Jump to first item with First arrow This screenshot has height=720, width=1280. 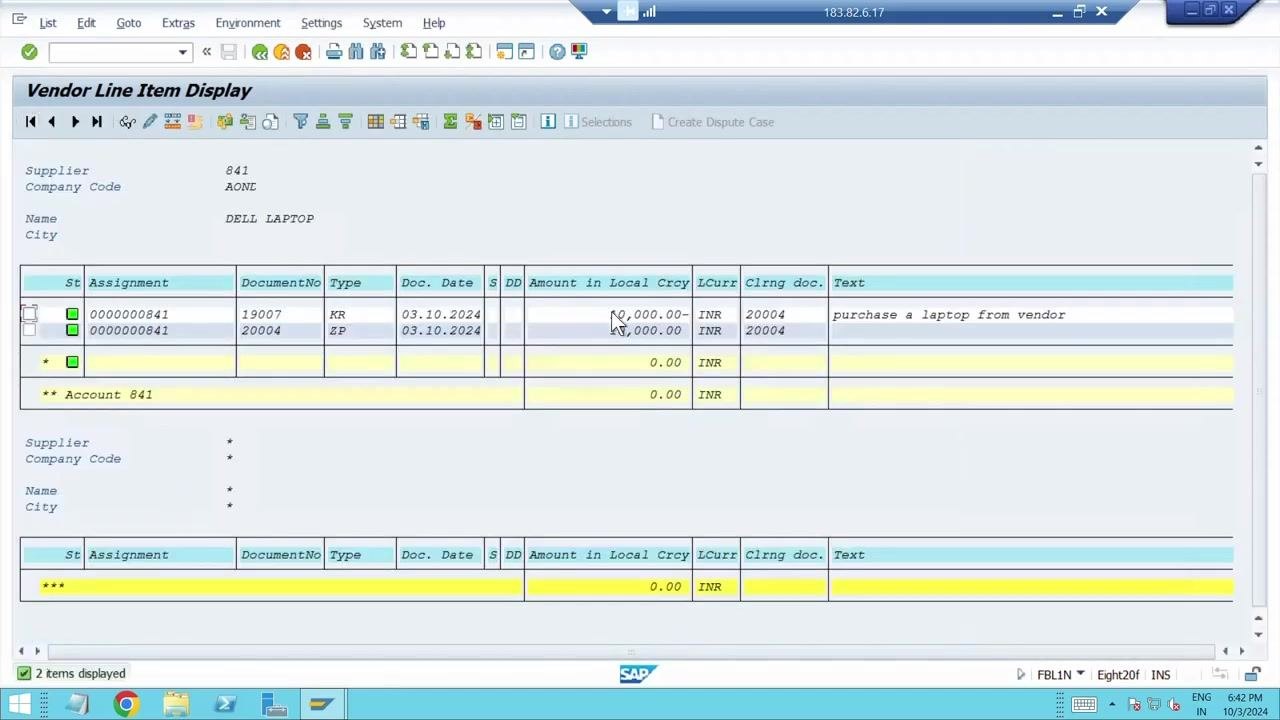tap(30, 122)
